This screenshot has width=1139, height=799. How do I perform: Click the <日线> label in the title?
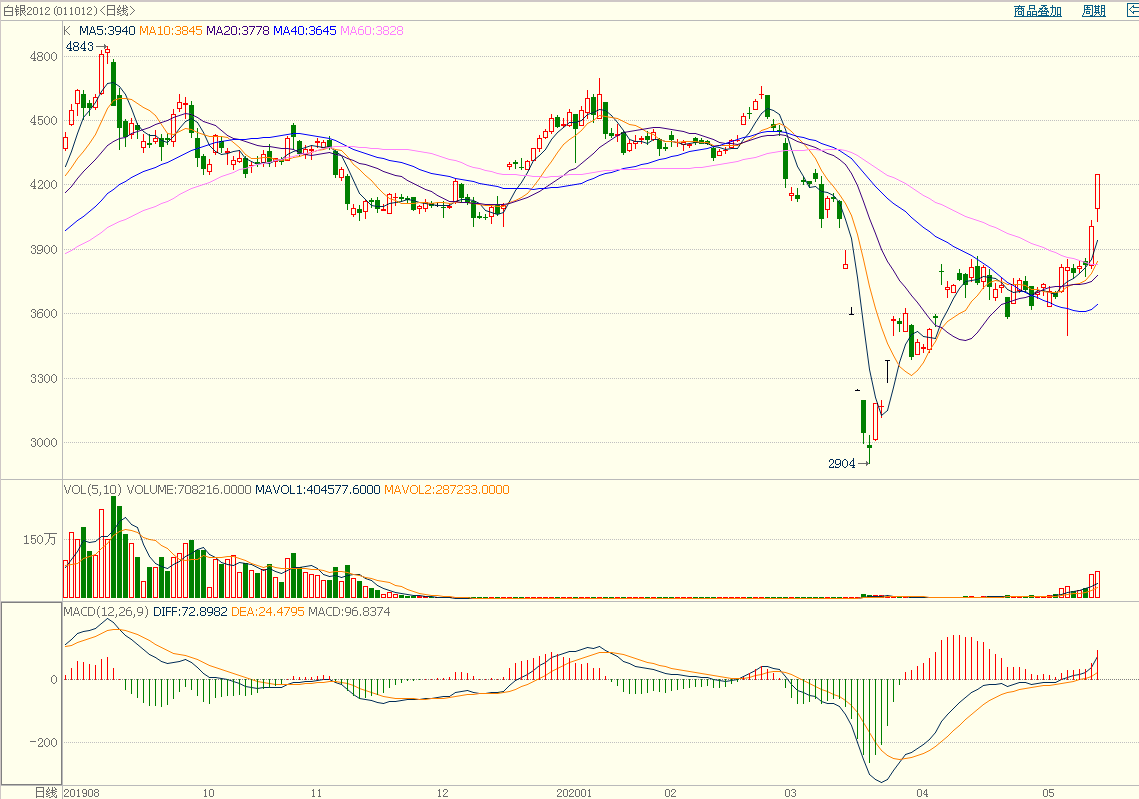click(x=118, y=11)
